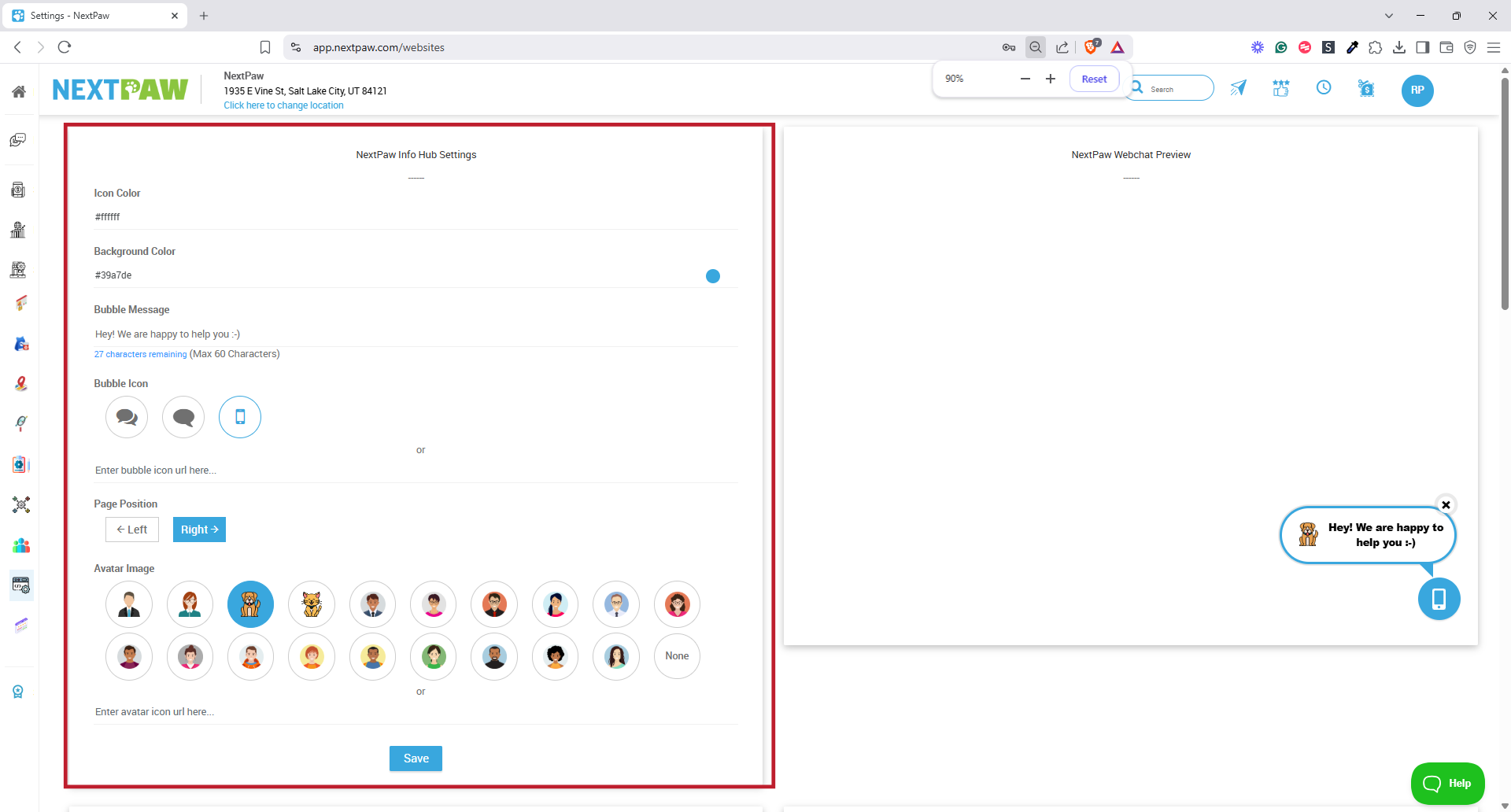Open the Grammarly extension icon
The image size is (1511, 812).
(x=1281, y=47)
